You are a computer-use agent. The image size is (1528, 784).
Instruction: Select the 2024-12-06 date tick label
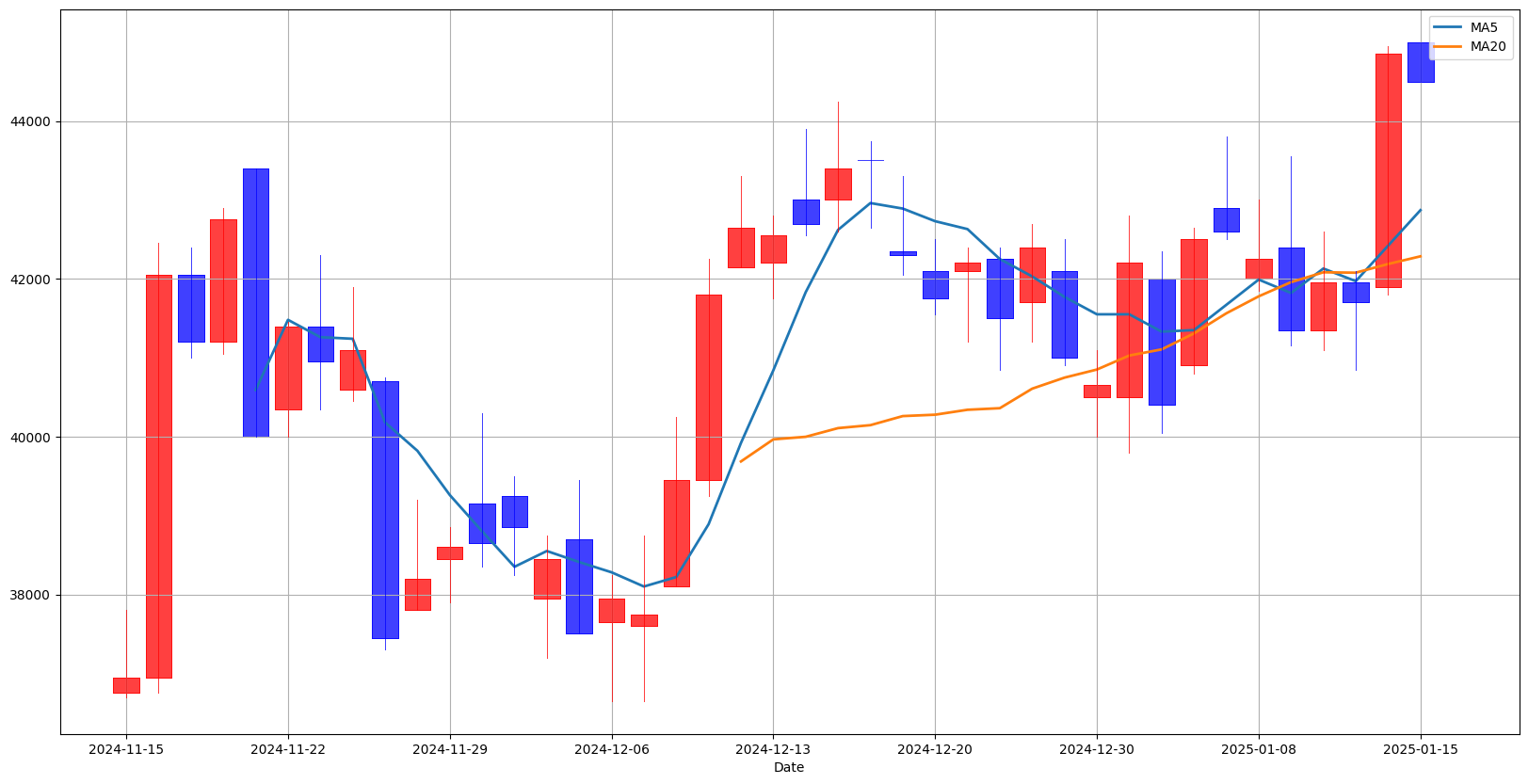pos(612,749)
